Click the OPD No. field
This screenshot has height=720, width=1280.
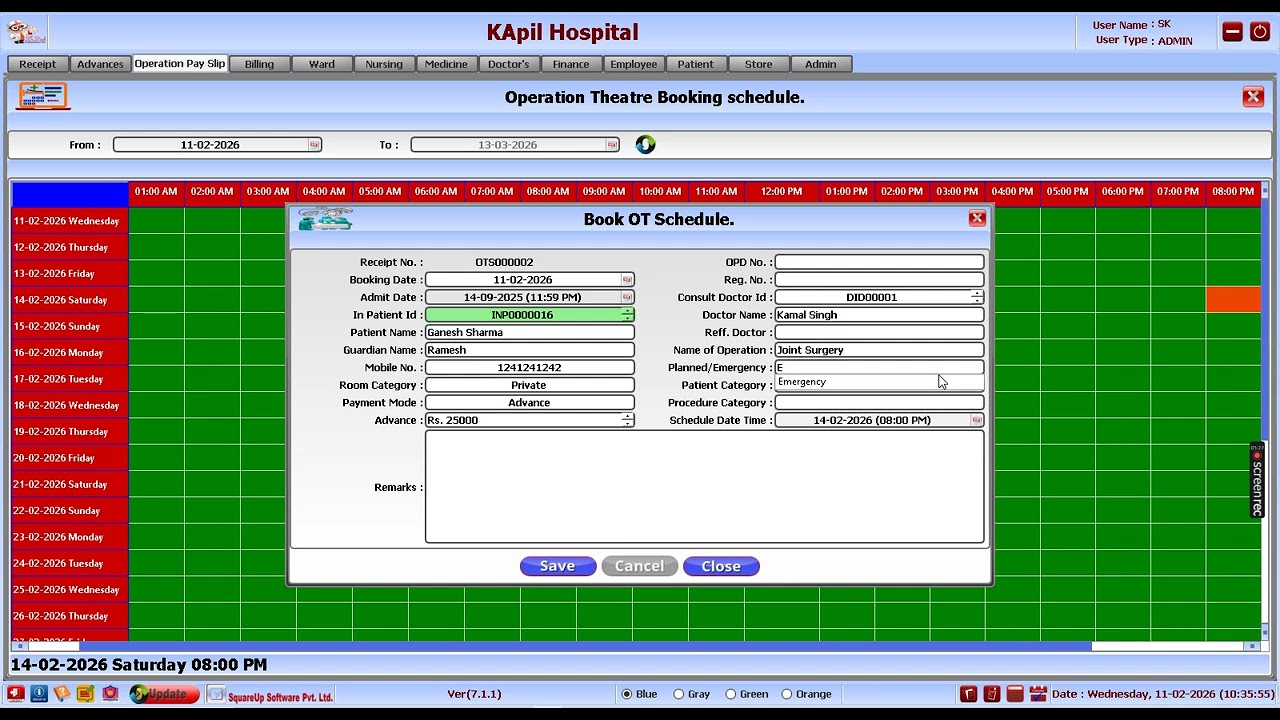tap(879, 262)
